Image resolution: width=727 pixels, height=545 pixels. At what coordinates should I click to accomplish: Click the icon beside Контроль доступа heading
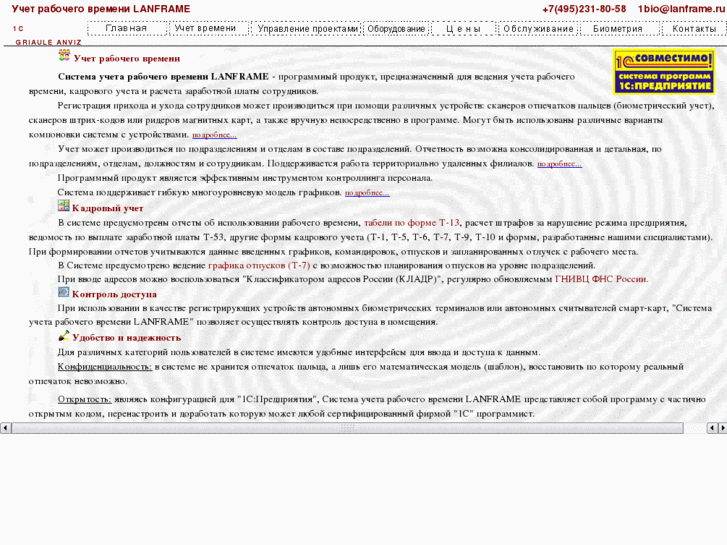[64, 292]
